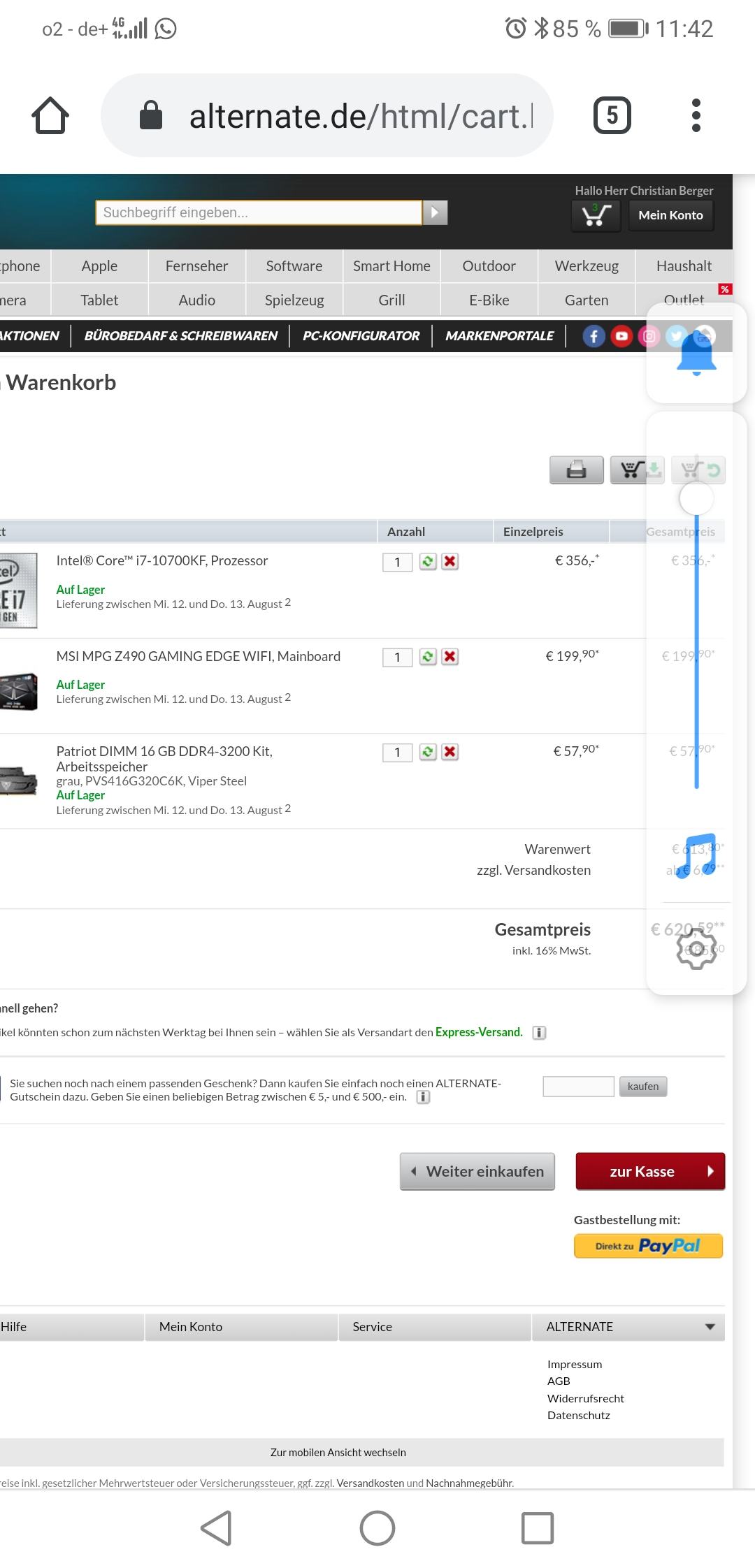Refresh quantity for Patriot DIMM 16 GB kit
The height and width of the screenshot is (1568, 755).
[x=428, y=752]
